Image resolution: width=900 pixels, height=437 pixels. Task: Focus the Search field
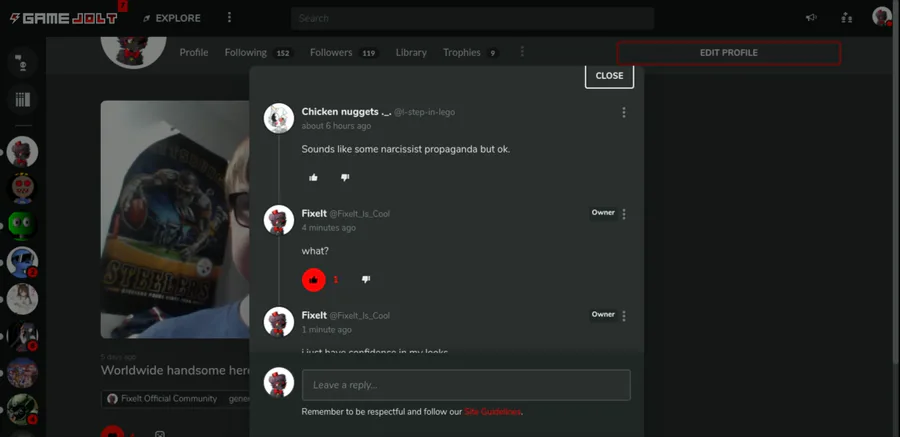[472, 18]
